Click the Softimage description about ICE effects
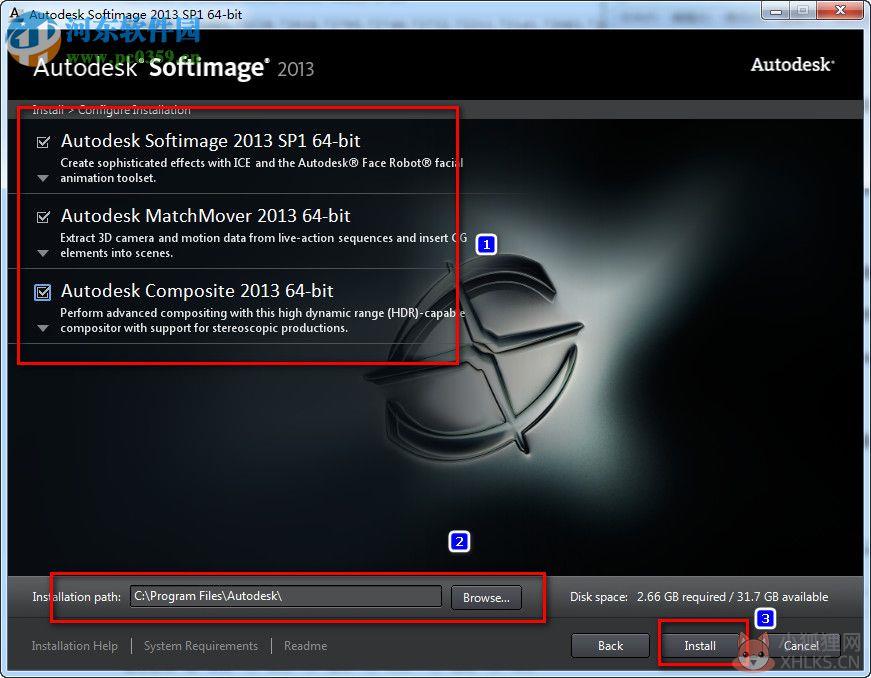Screen dimensions: 871x678 coord(262,170)
